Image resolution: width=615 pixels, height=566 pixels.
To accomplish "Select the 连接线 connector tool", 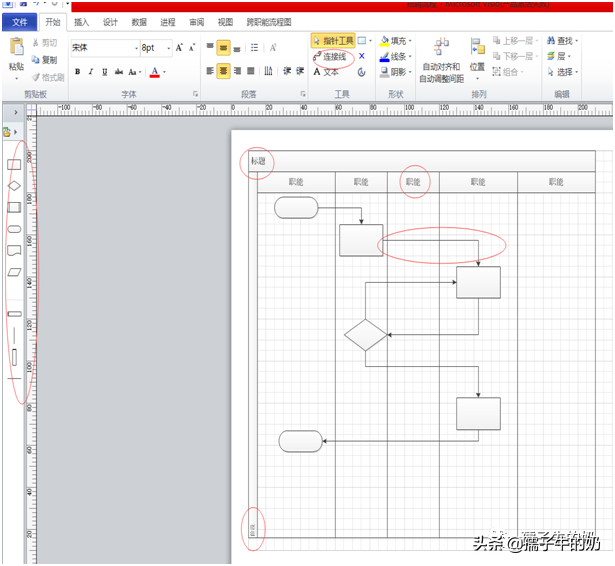I will [330, 57].
